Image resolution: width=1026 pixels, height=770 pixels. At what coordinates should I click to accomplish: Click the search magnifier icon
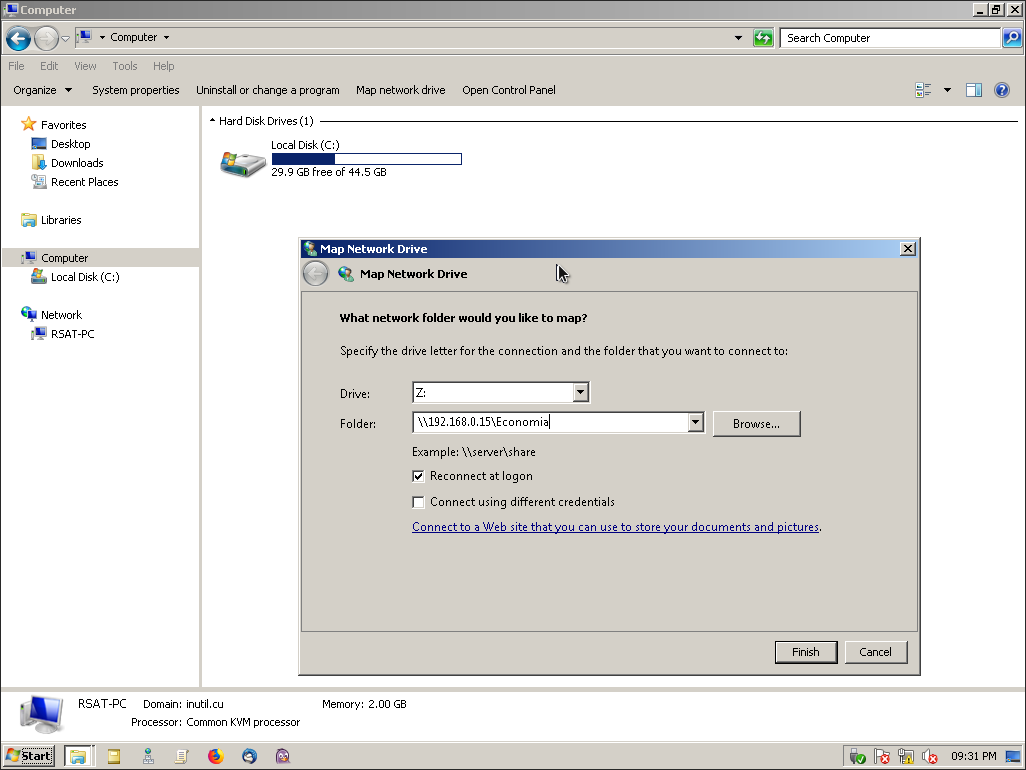1012,38
